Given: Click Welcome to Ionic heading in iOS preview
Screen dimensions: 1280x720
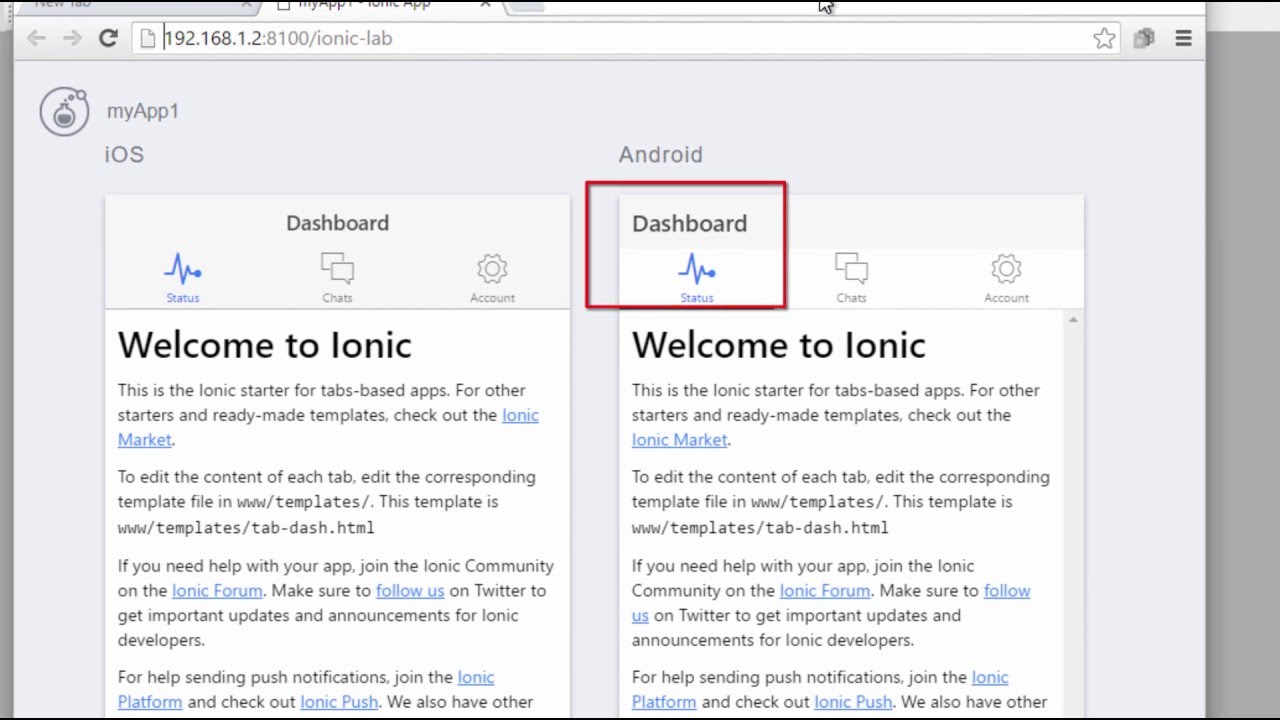Looking at the screenshot, I should pos(264,345).
